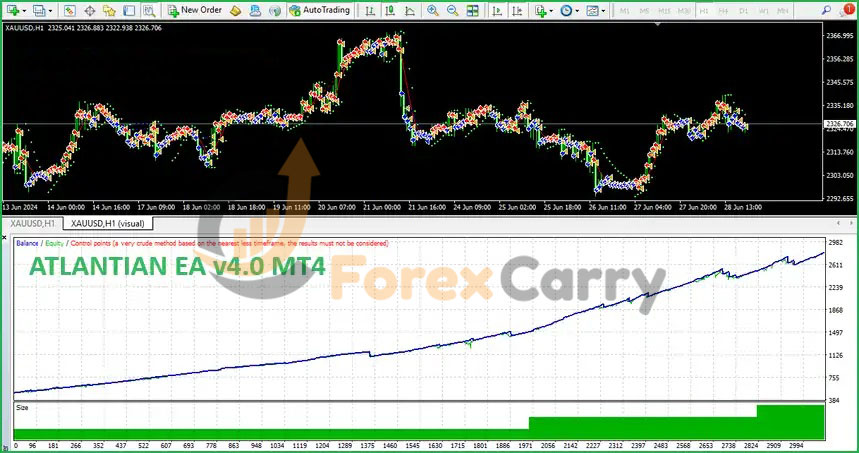
Task: Click the Balance legend label
Action: tap(27, 243)
